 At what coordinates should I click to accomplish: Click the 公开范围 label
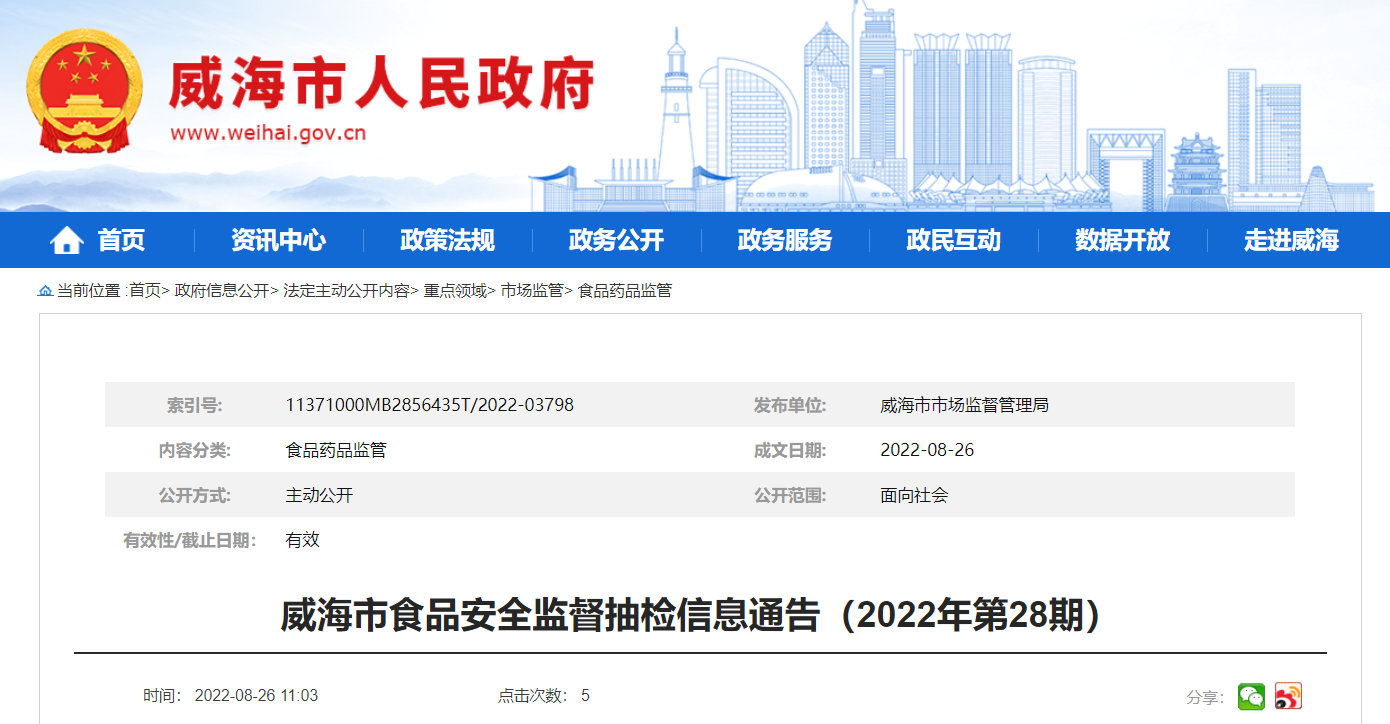click(x=790, y=495)
